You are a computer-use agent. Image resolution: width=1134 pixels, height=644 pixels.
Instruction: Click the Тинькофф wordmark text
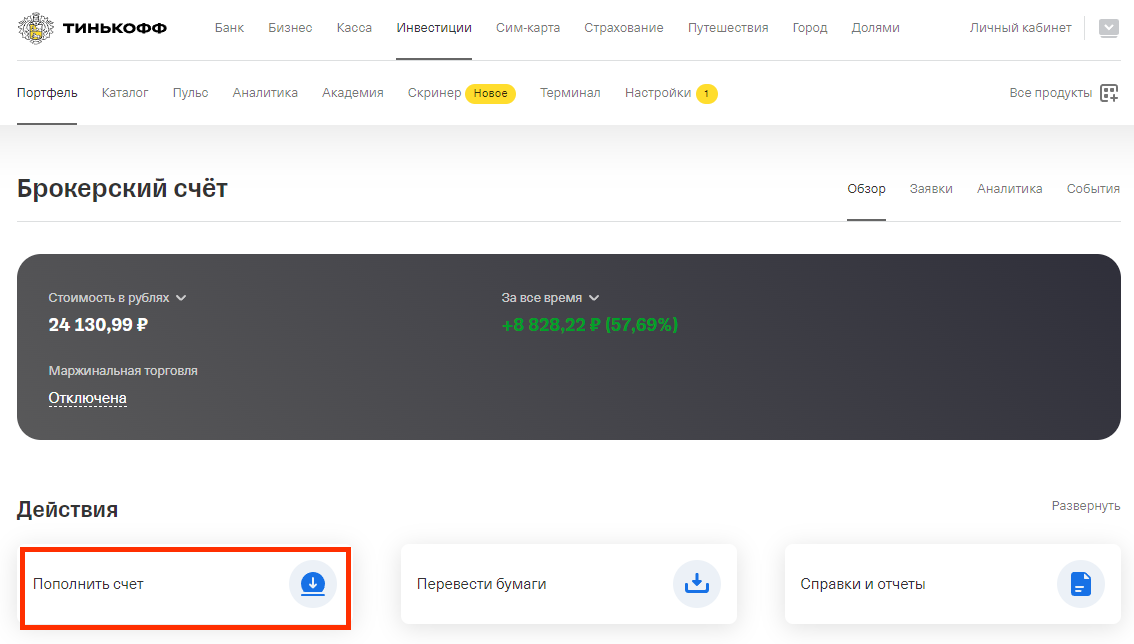115,28
